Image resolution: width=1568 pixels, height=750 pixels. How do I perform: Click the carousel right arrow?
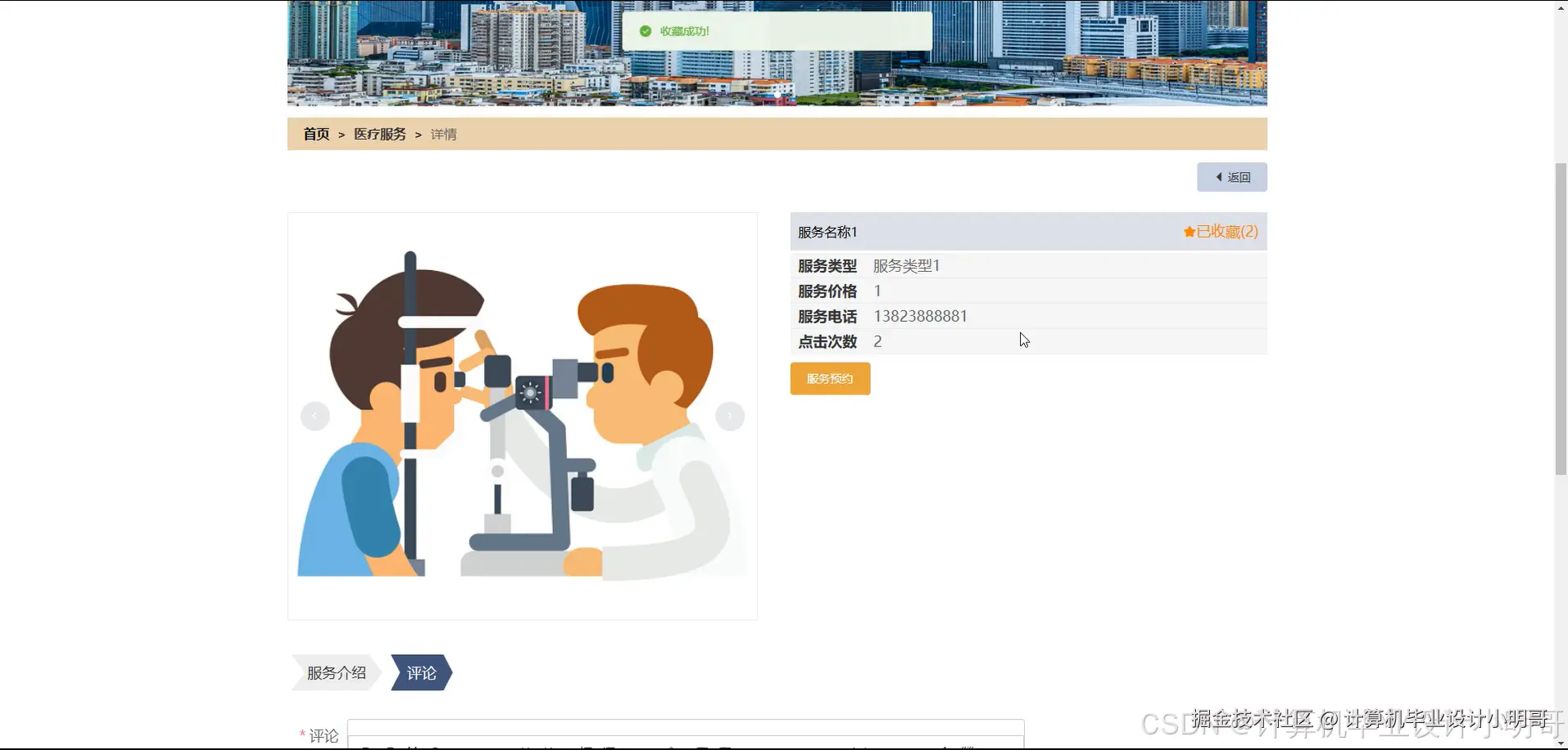(729, 415)
